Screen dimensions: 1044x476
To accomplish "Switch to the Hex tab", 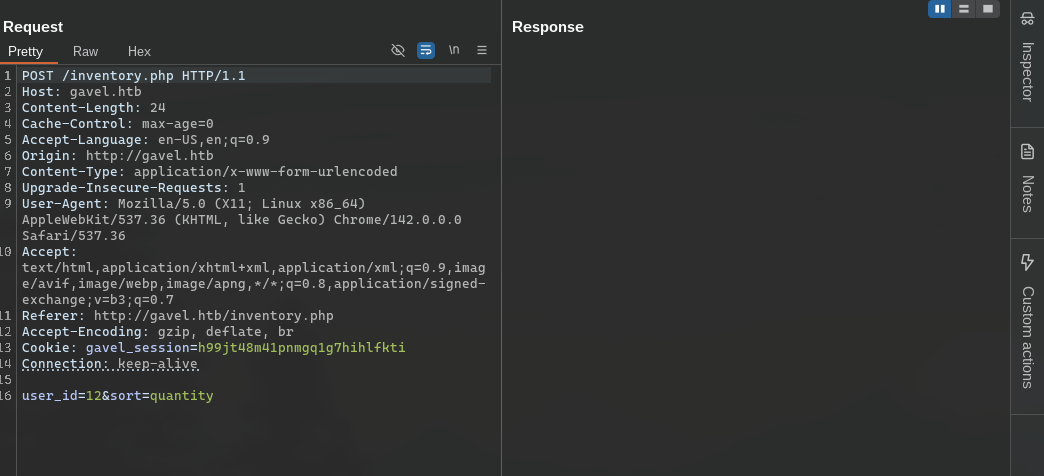I will click(139, 51).
